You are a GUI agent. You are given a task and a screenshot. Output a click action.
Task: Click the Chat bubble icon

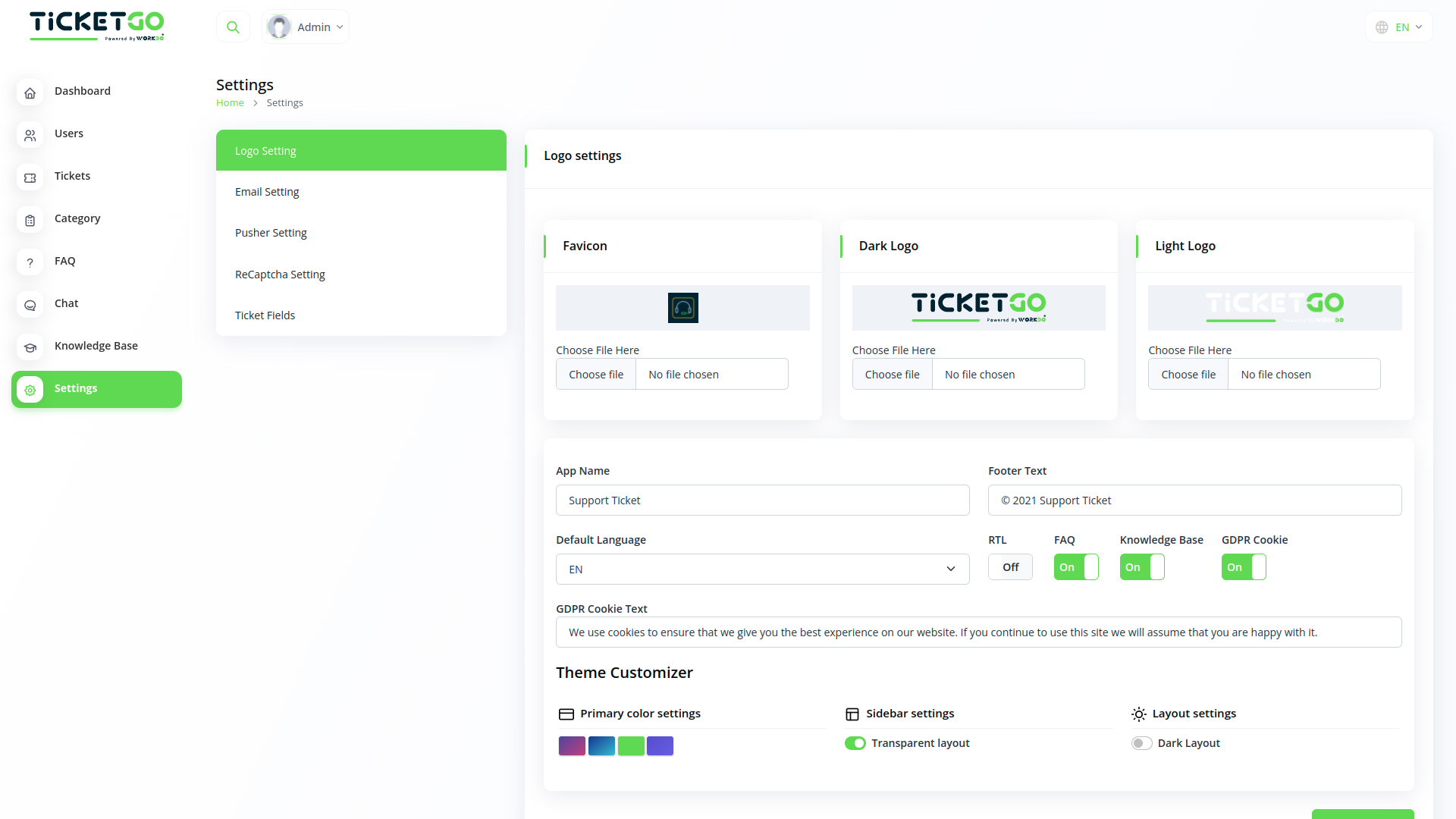point(30,305)
